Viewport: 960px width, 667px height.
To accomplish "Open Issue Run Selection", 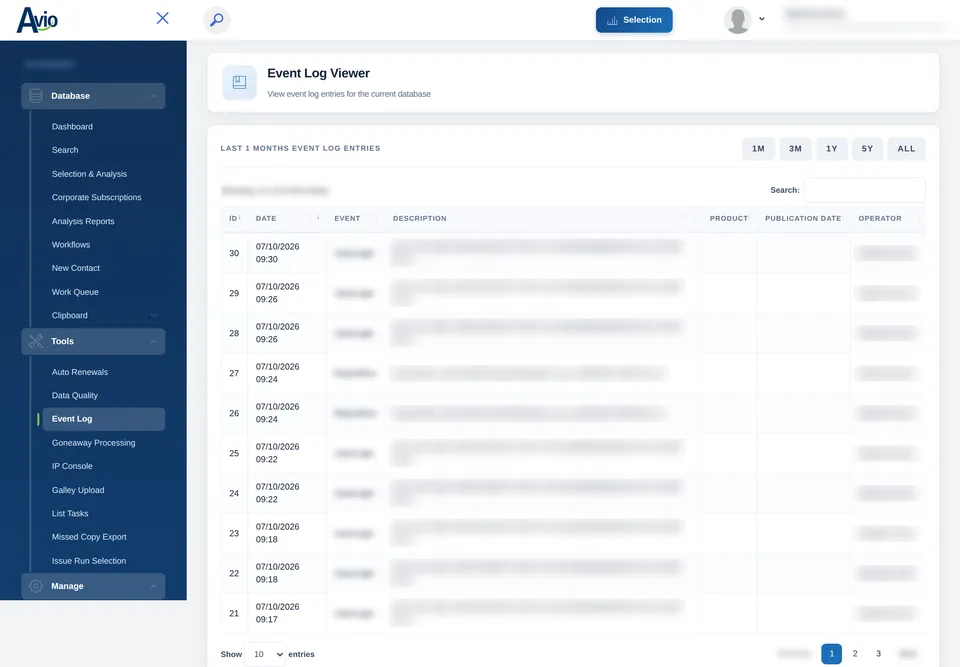I will click(x=89, y=561).
